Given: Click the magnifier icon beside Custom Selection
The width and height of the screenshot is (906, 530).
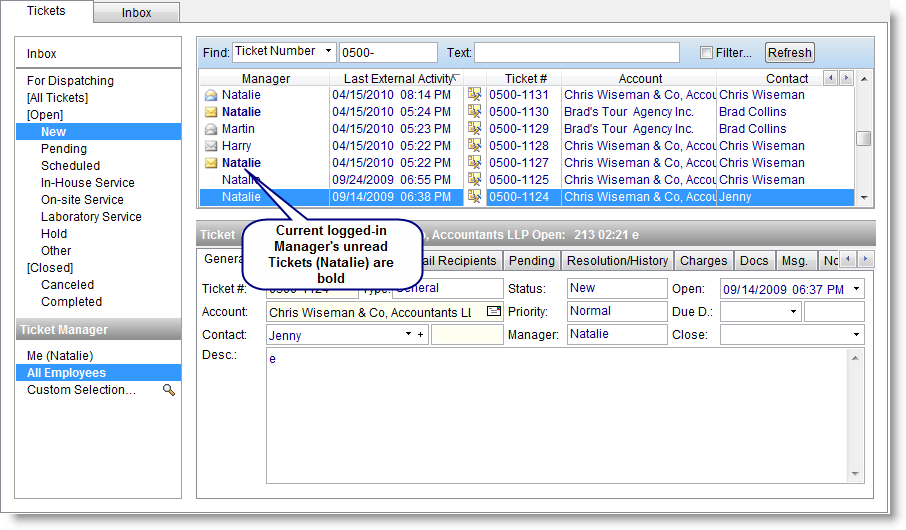Looking at the screenshot, I should tap(169, 390).
